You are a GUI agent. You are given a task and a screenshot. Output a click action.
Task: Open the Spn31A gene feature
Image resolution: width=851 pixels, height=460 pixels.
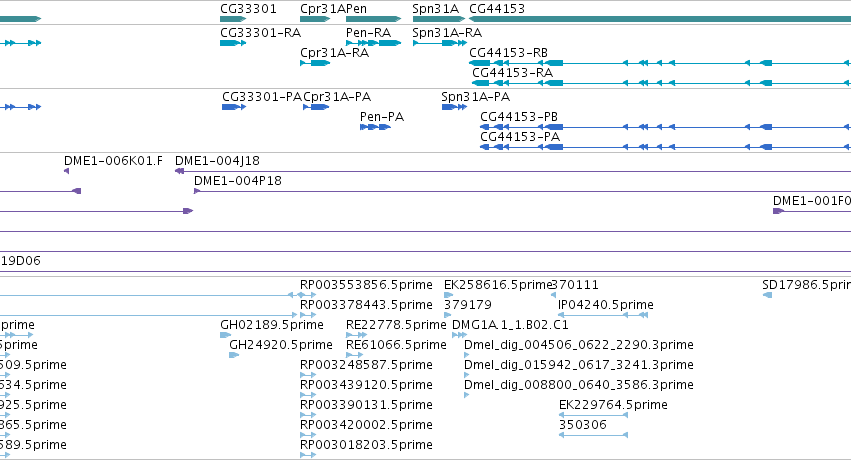438,19
